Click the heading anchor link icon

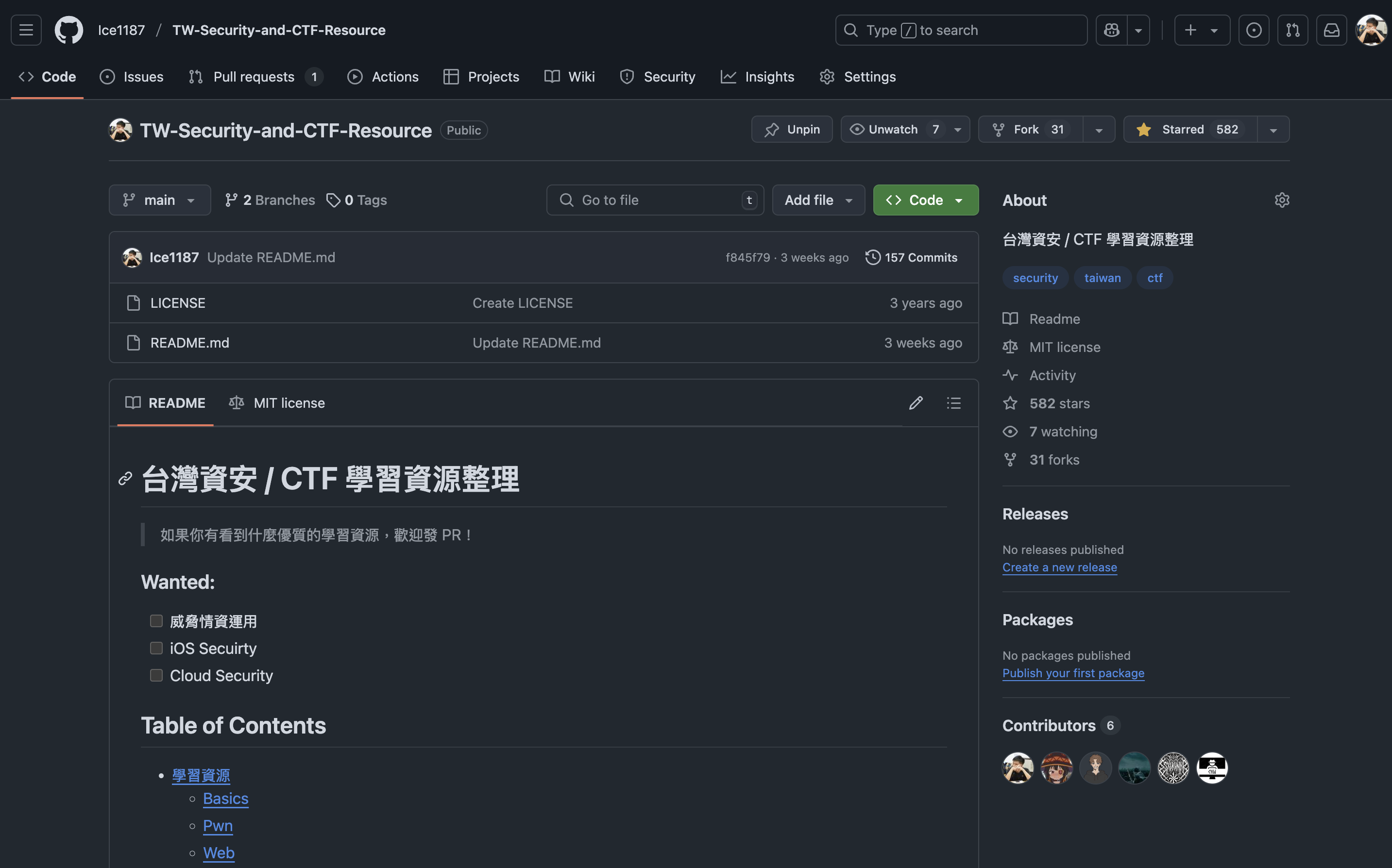tap(125, 479)
